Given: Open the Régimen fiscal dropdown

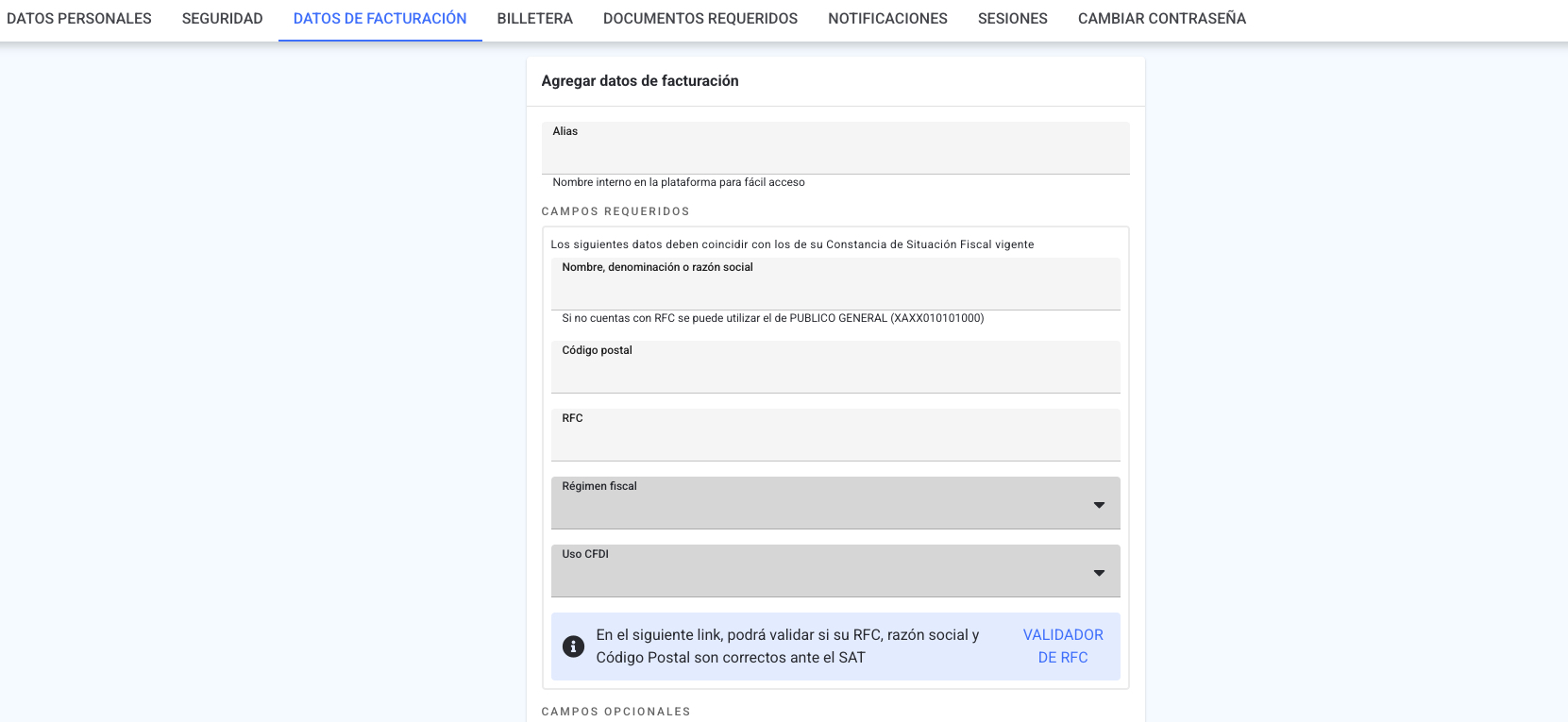Looking at the screenshot, I should point(835,503).
